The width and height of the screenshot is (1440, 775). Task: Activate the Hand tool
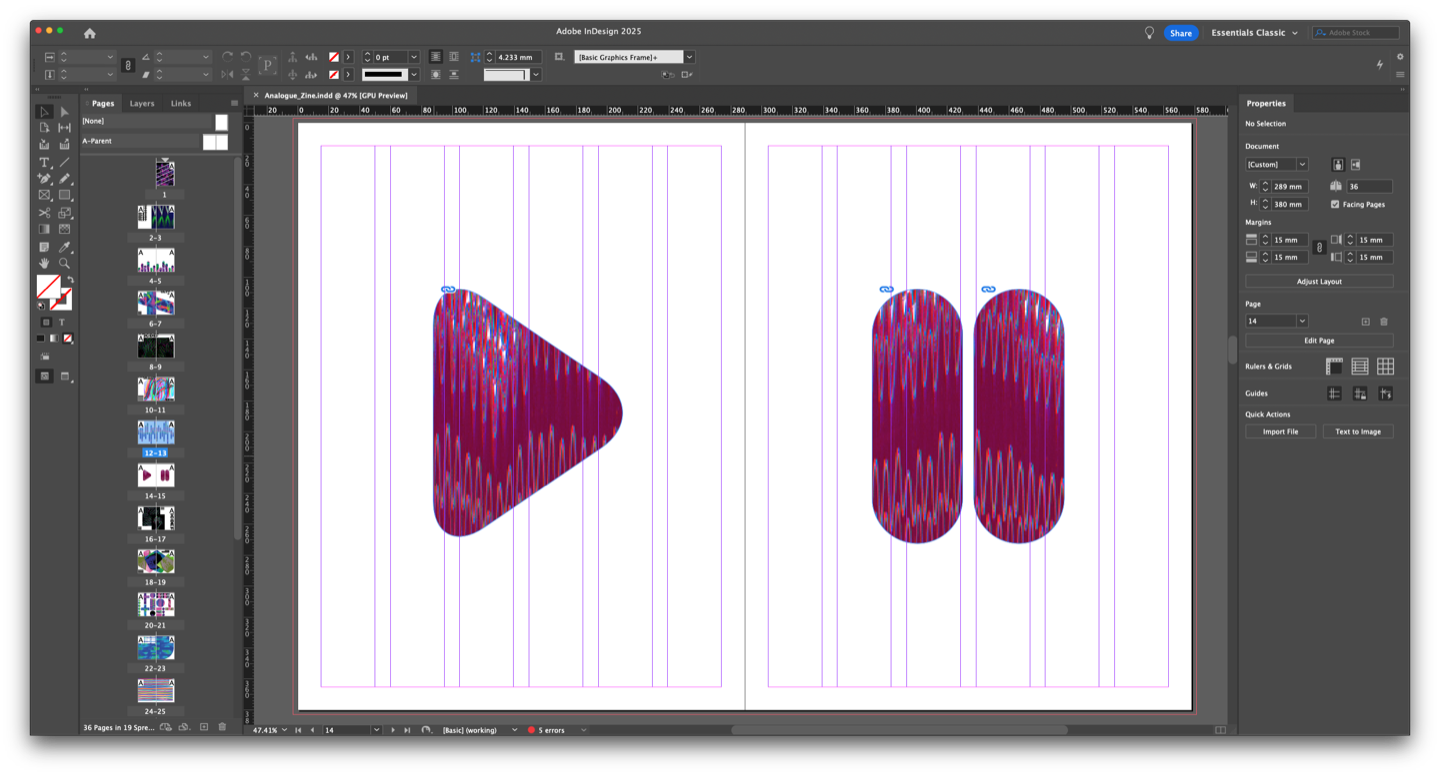44,264
